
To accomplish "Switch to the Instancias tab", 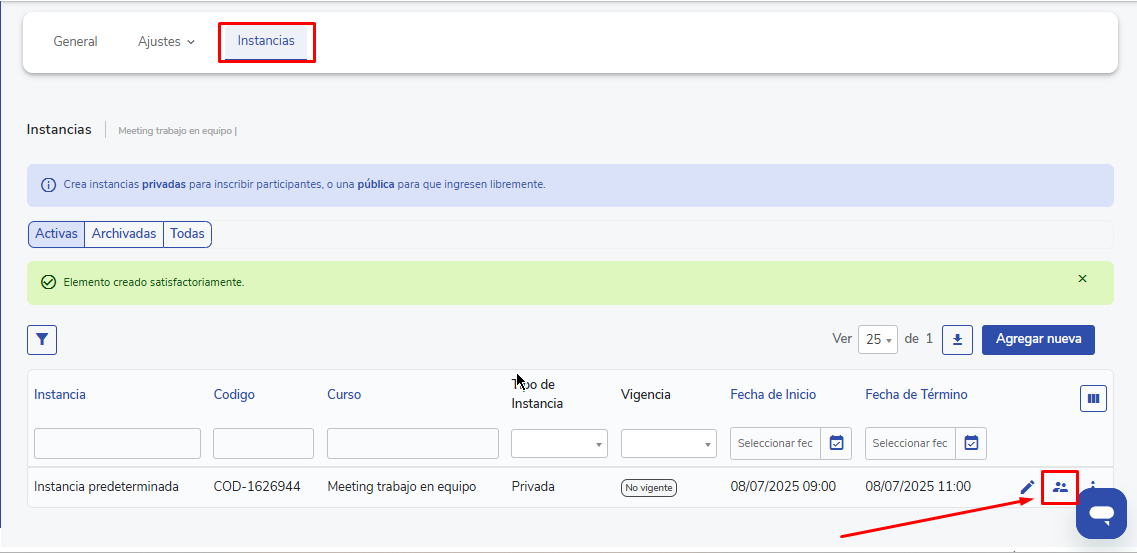I will pyautogui.click(x=266, y=42).
